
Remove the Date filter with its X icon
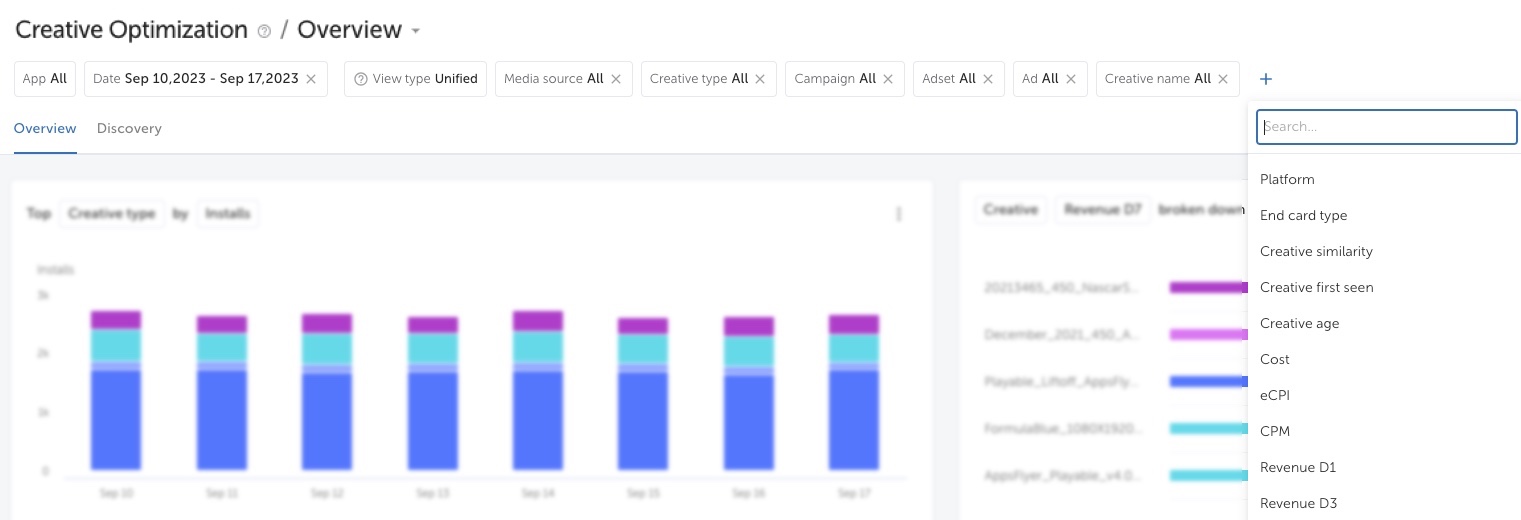tap(311, 79)
